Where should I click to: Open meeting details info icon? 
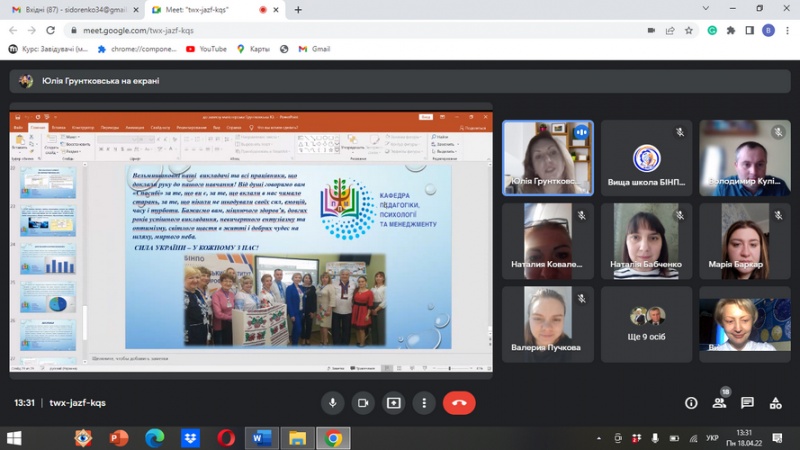coord(691,403)
